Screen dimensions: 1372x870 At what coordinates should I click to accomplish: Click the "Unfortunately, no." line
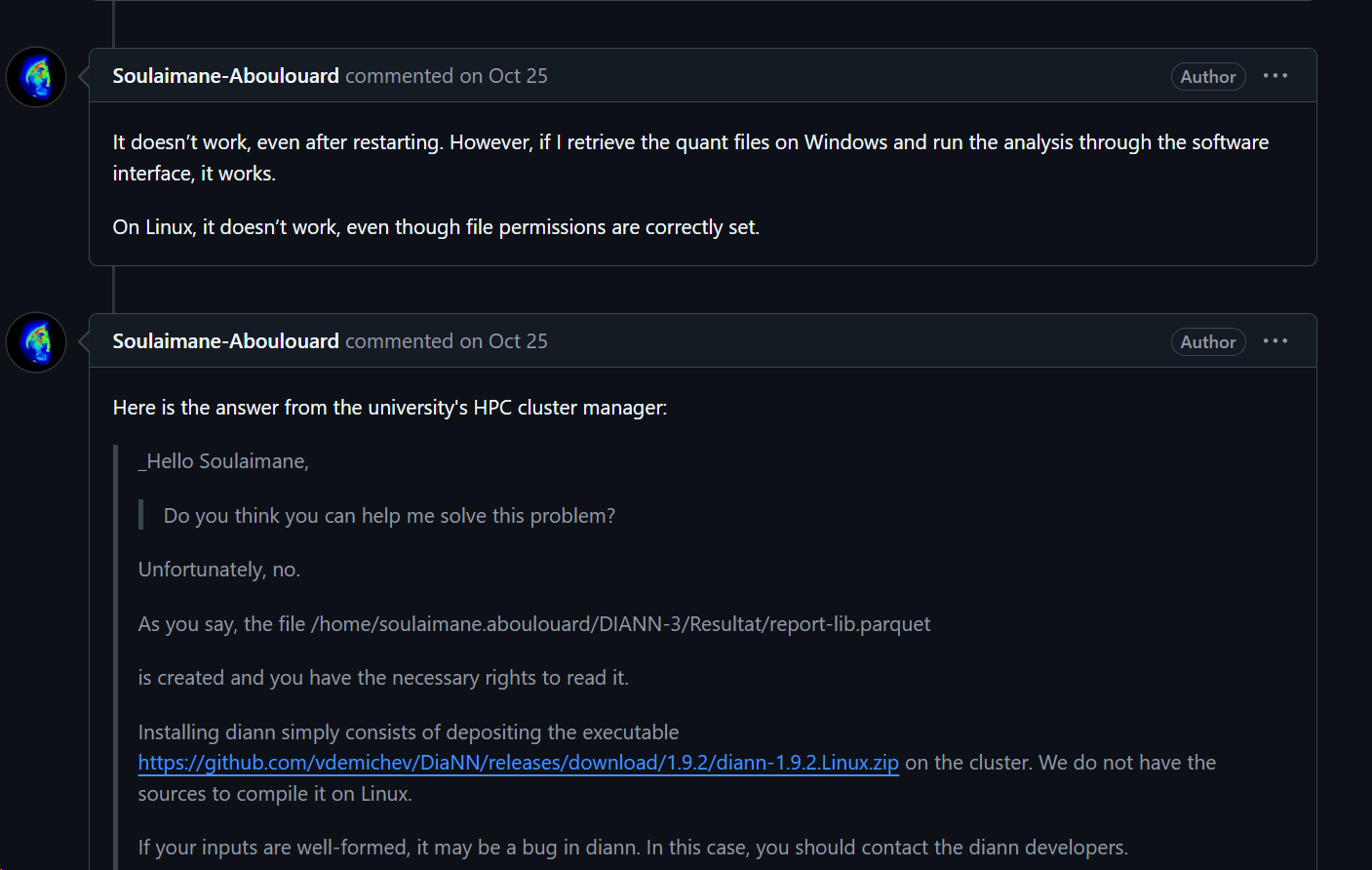tap(218, 570)
